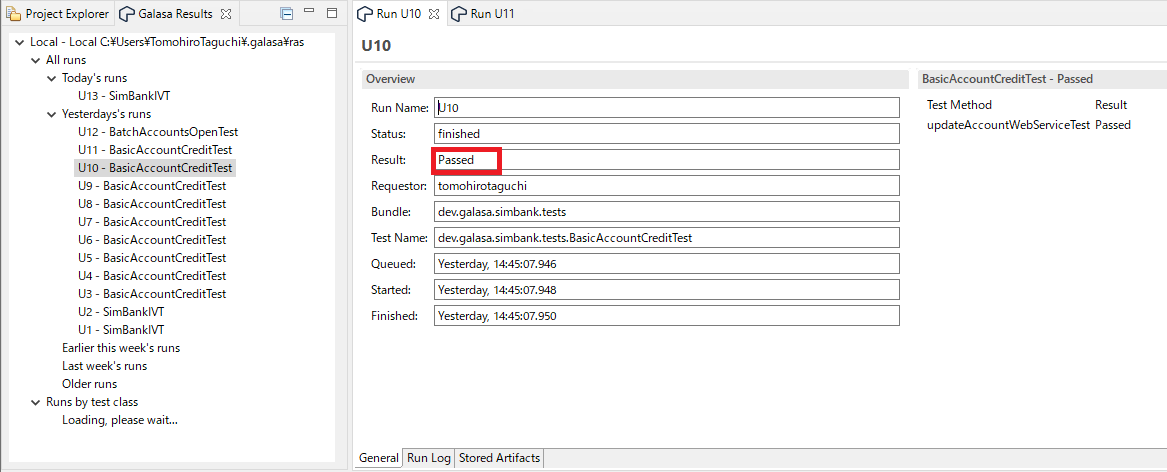Click the Requestor field tomohirotaguchi
Image resolution: width=1167 pixels, height=472 pixels.
click(x=667, y=185)
